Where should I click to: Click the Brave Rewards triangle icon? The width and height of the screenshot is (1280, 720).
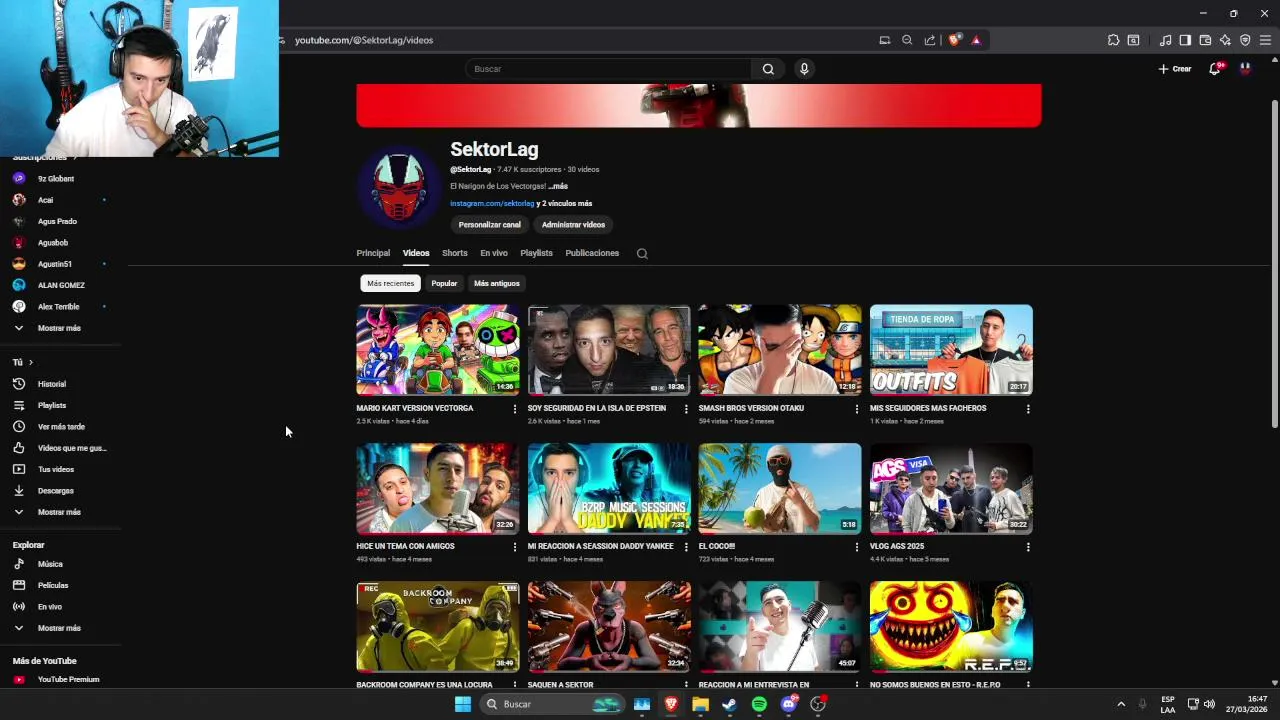pos(976,40)
